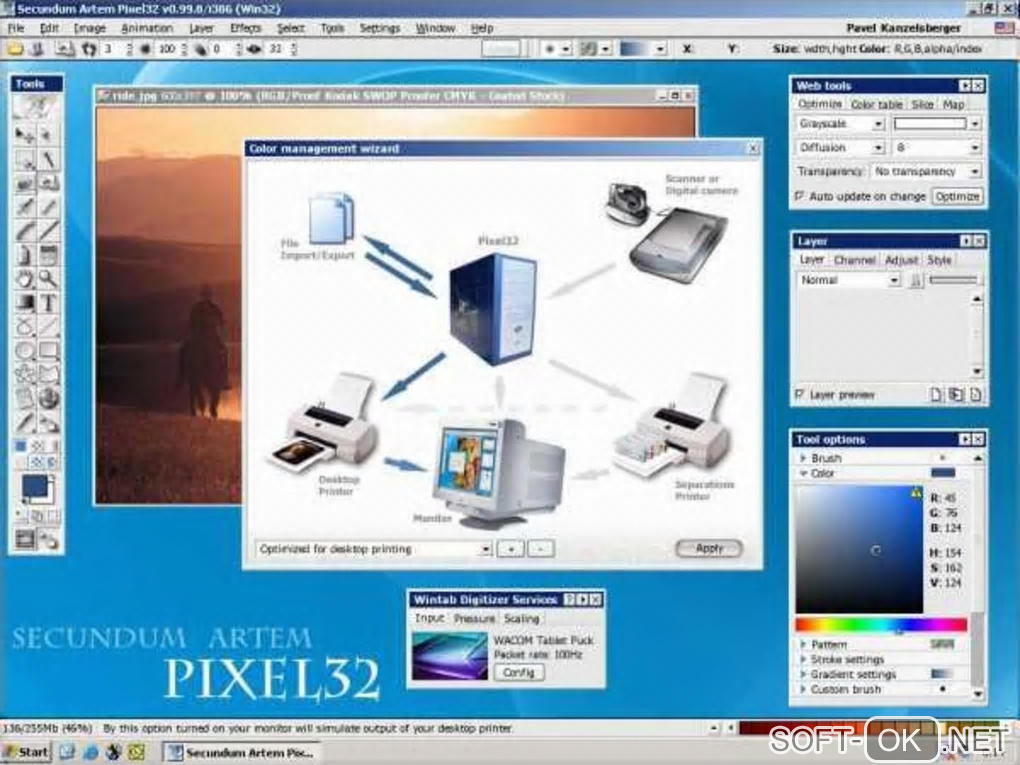Click the last page icon in Layer panel
The width and height of the screenshot is (1020, 765).
pyautogui.click(x=976, y=394)
